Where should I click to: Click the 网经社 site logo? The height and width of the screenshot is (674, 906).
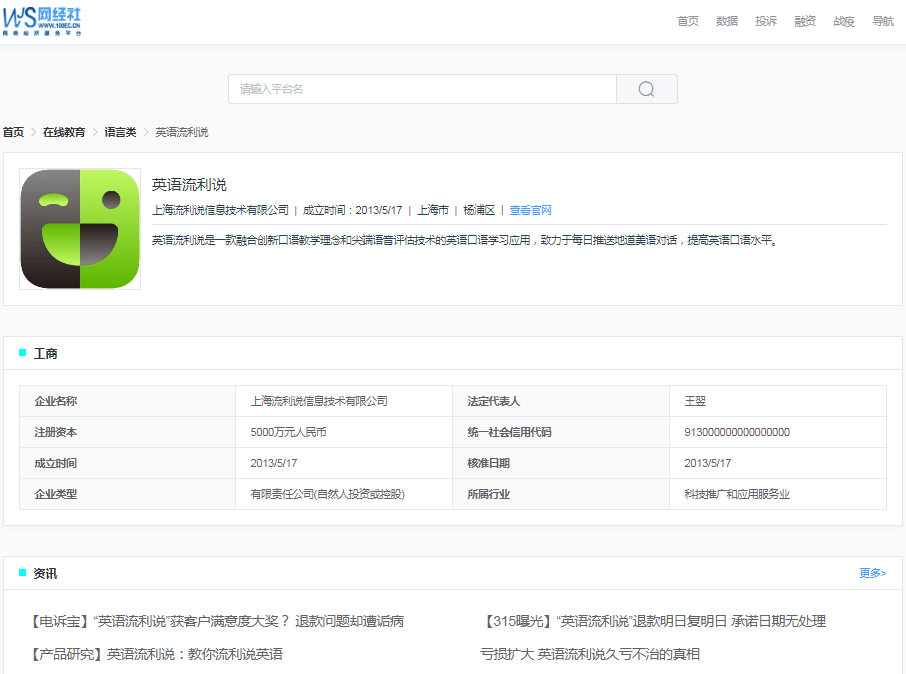pos(42,21)
